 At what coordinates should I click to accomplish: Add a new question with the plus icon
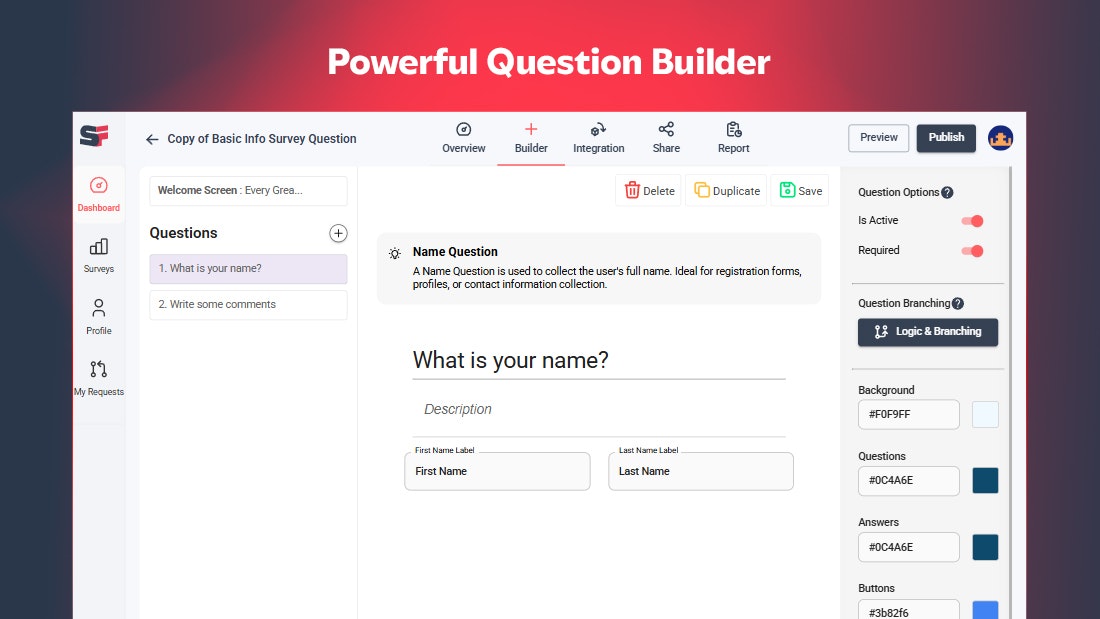tap(338, 233)
